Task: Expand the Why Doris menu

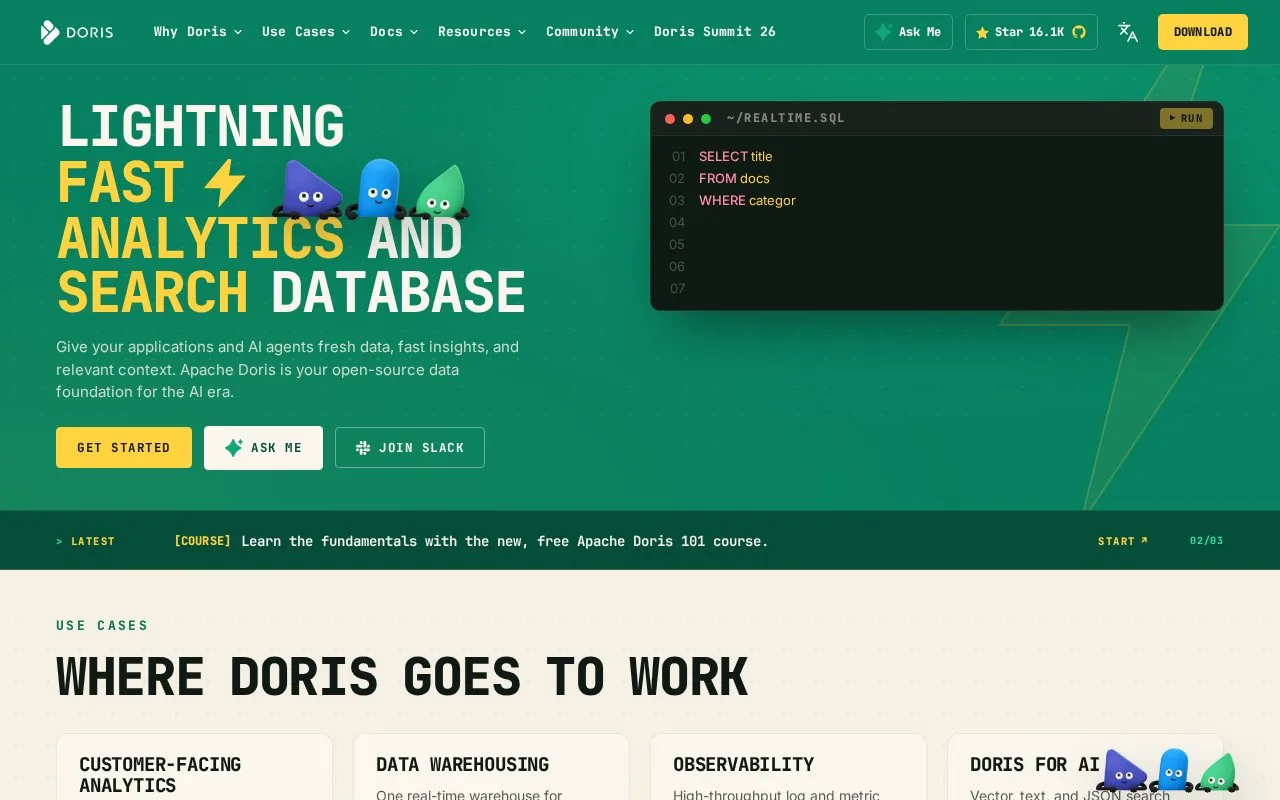Action: tap(198, 32)
